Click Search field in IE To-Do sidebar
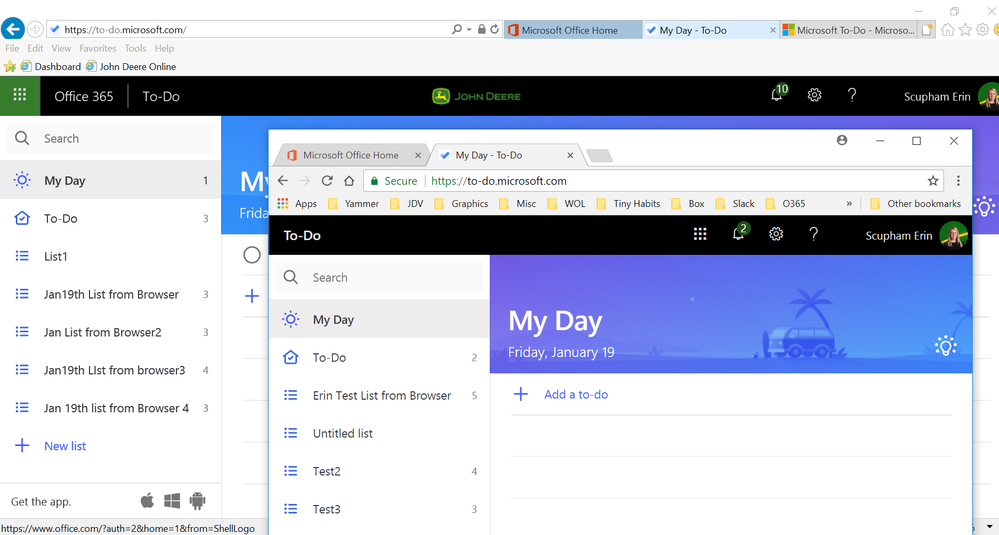 tap(111, 138)
